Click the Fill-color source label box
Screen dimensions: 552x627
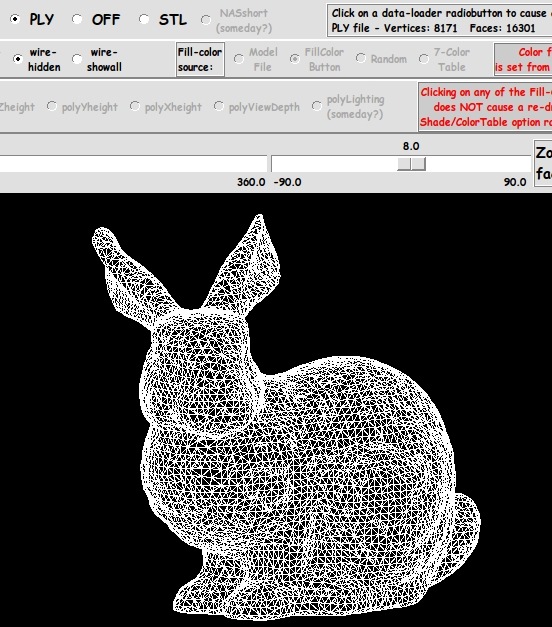(200, 59)
